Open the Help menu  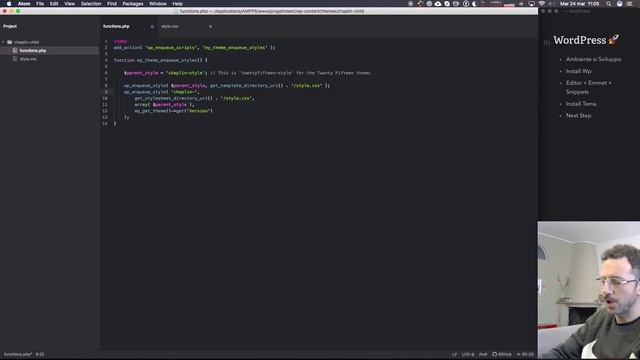(178, 4)
